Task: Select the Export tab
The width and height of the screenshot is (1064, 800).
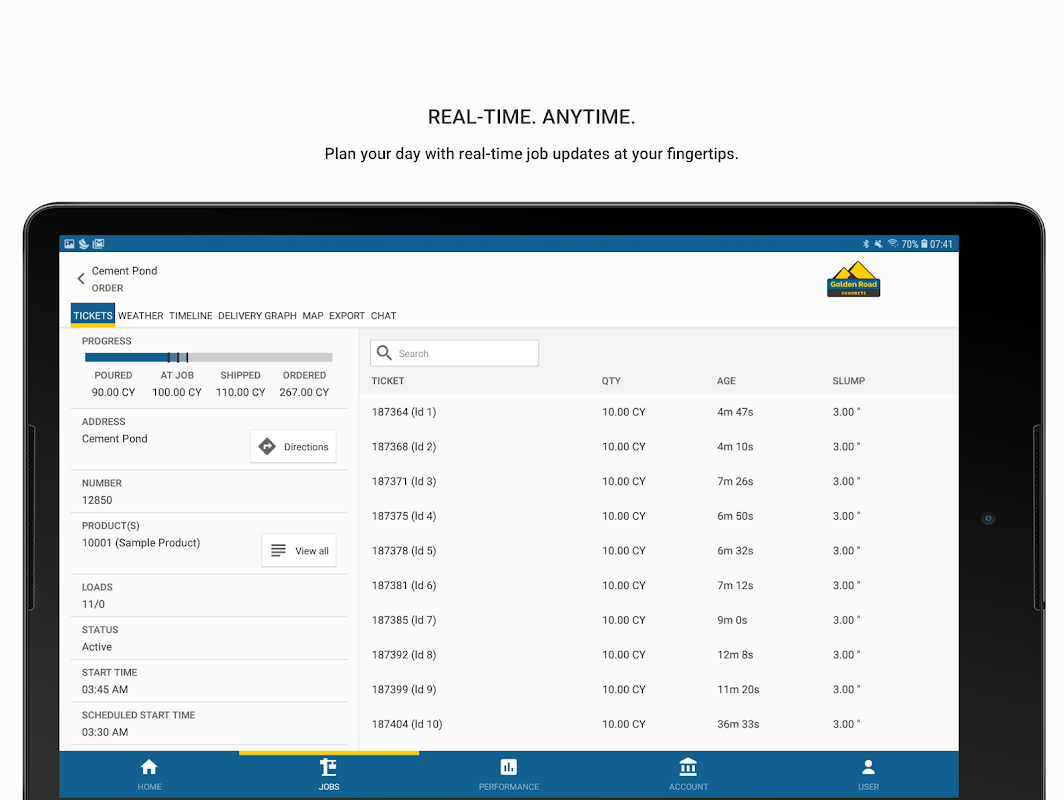Action: pos(347,316)
